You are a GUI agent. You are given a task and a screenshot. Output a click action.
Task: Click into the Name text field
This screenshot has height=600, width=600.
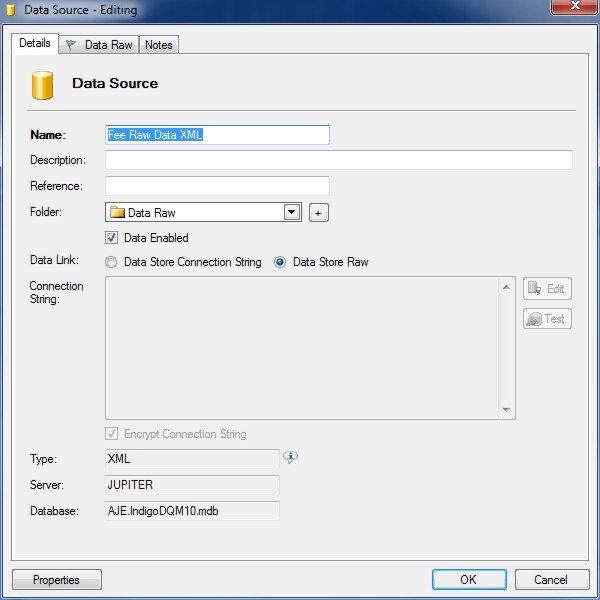[x=217, y=135]
